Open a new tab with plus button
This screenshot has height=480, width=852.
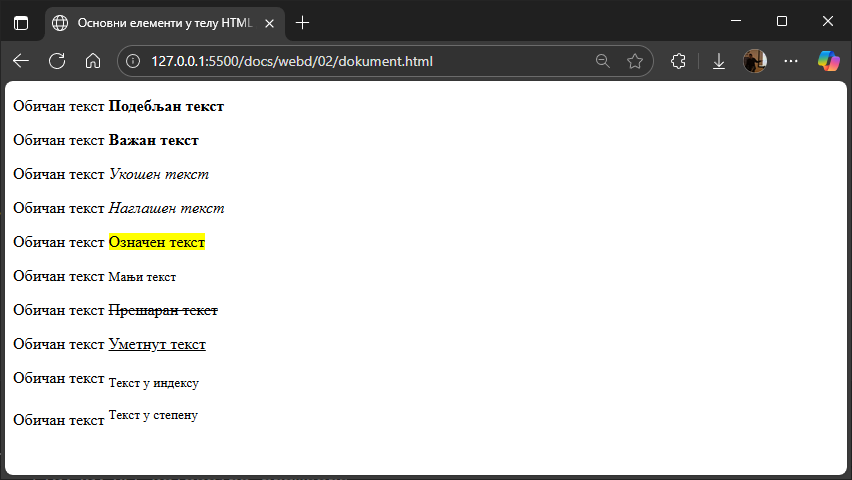[303, 22]
